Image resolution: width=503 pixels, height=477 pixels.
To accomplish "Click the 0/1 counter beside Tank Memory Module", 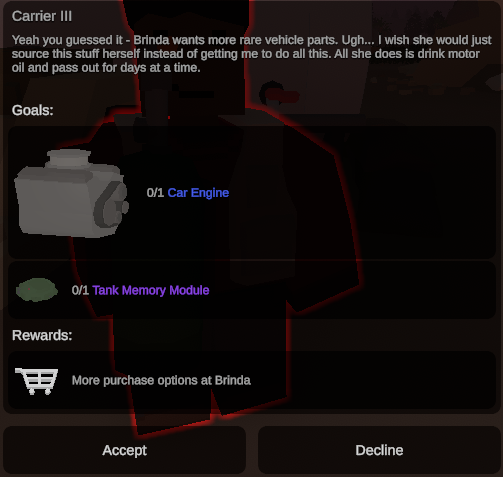I will pyautogui.click(x=80, y=290).
